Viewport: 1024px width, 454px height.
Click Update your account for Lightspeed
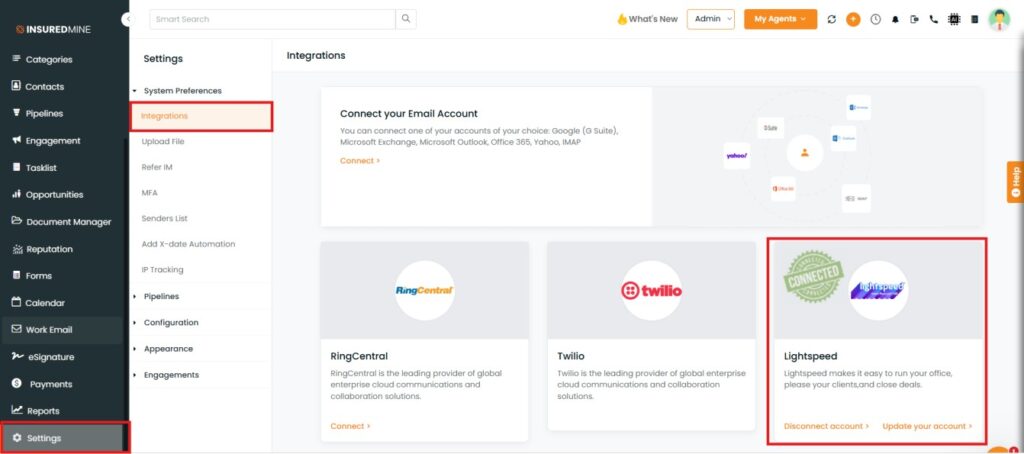click(x=927, y=426)
